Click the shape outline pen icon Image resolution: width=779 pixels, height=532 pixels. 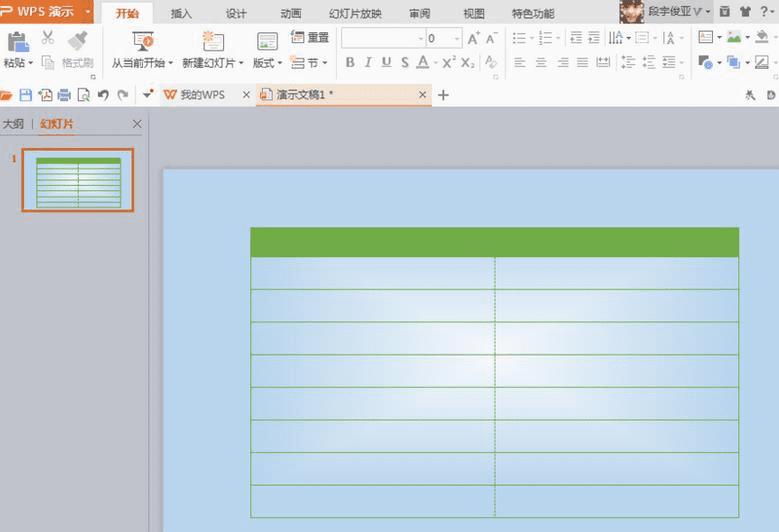point(762,63)
